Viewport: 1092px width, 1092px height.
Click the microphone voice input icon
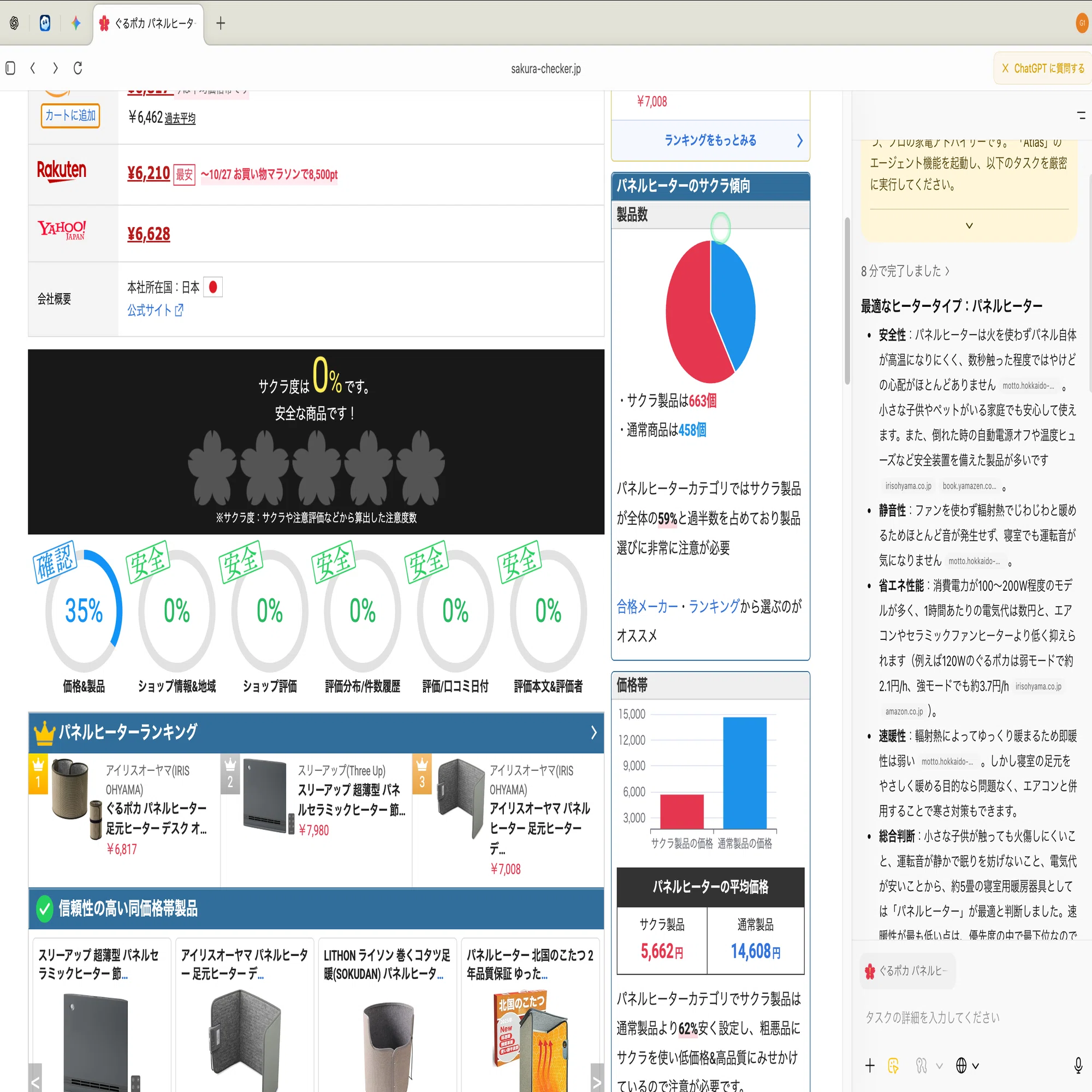tap(1078, 1066)
